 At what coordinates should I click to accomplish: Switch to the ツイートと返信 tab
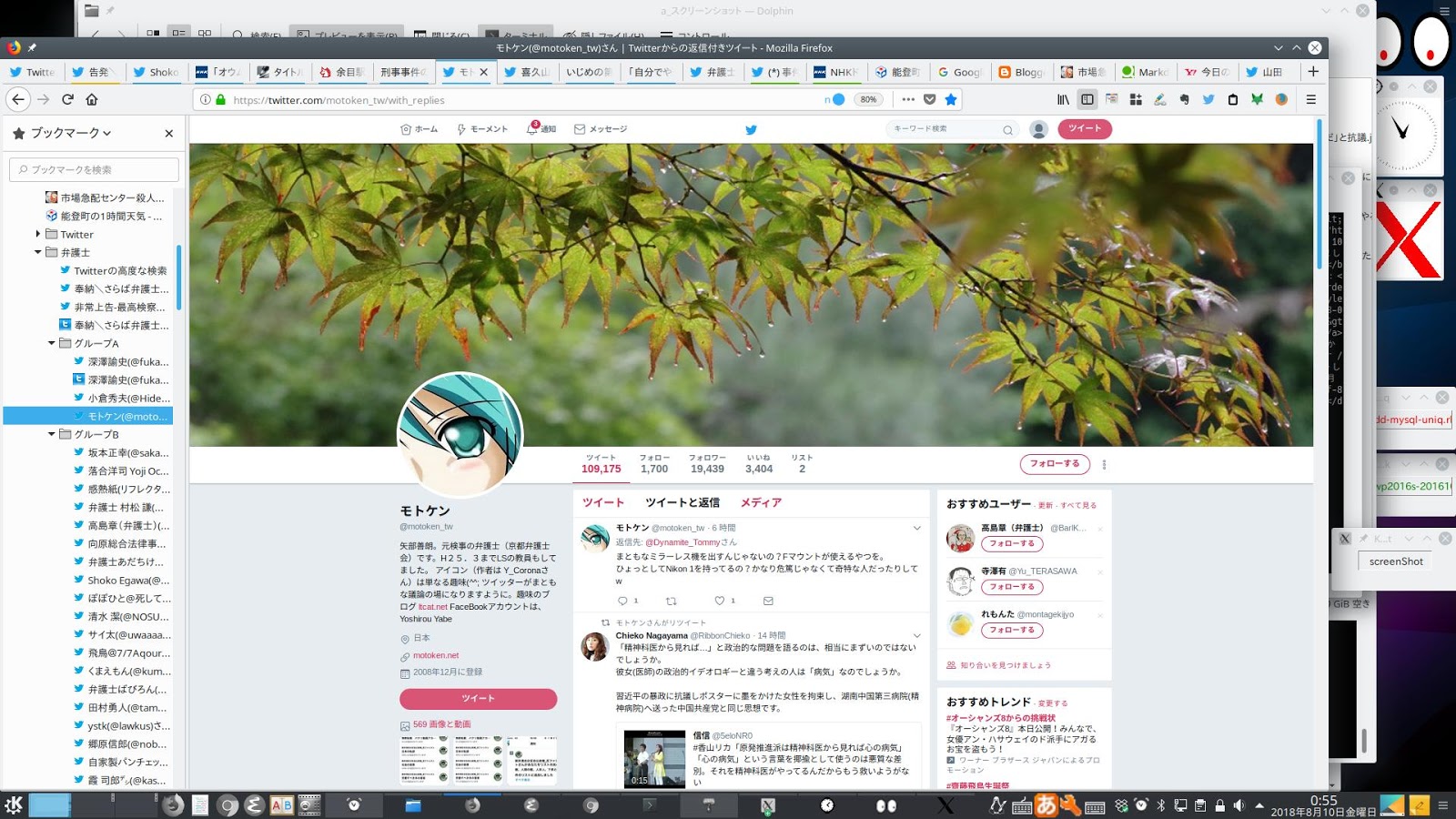(x=682, y=502)
